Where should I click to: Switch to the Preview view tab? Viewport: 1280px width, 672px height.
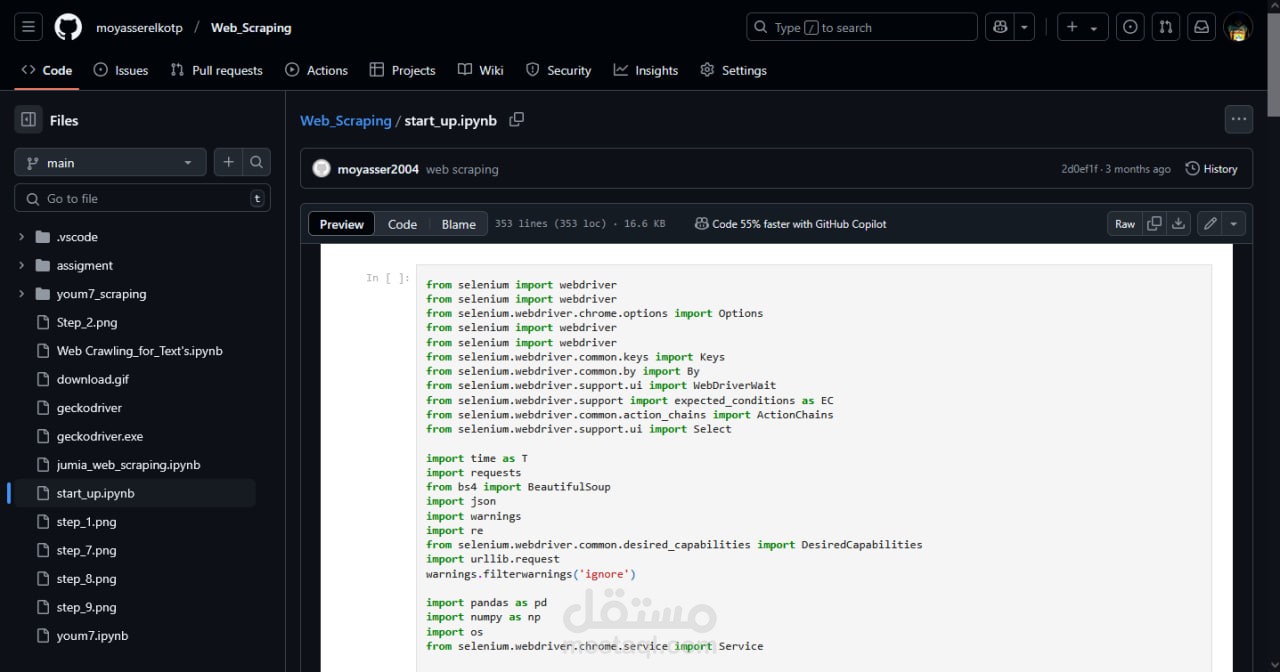click(342, 224)
